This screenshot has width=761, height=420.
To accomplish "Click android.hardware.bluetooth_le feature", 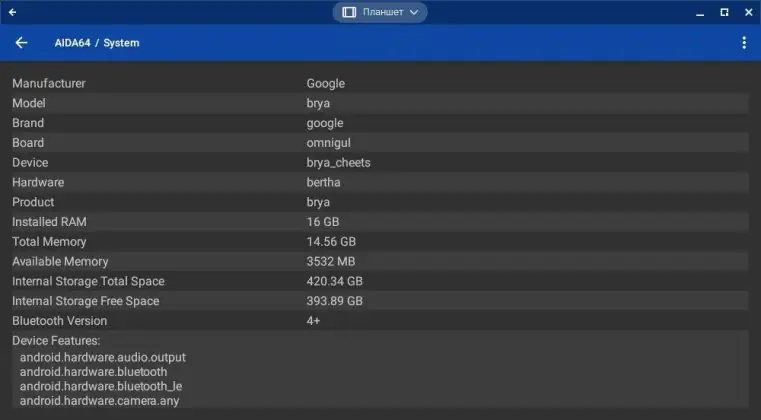I will [101, 386].
